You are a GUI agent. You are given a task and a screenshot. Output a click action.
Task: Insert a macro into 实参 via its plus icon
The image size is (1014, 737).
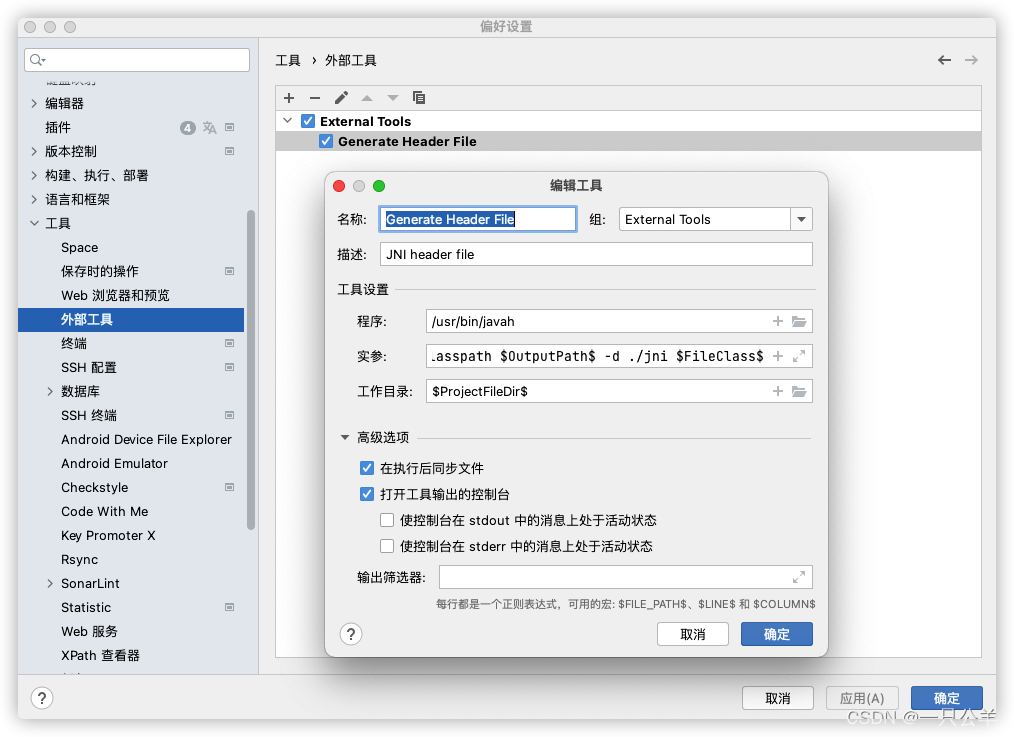pos(779,356)
